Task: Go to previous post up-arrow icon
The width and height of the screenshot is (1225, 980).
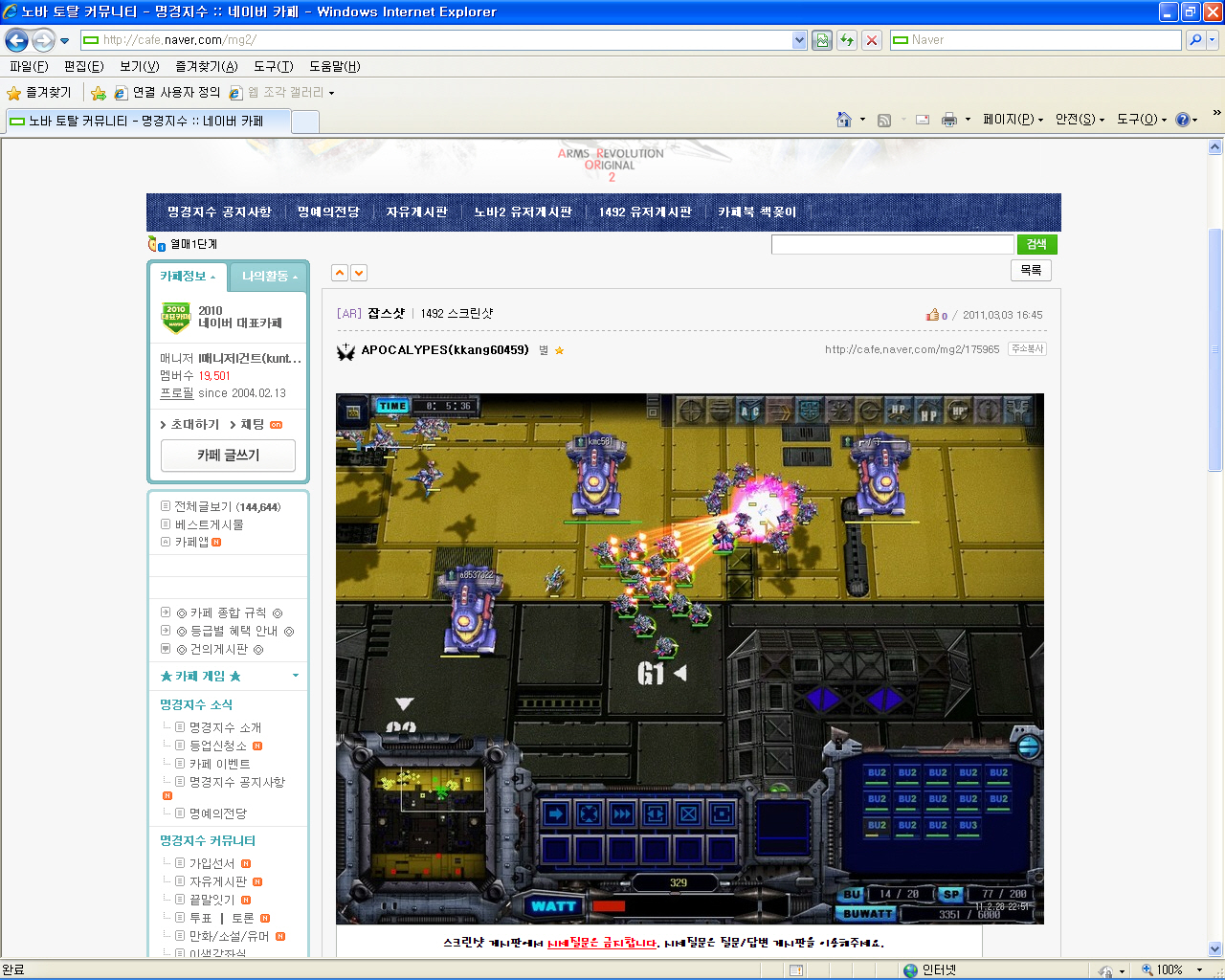Action: coord(340,273)
